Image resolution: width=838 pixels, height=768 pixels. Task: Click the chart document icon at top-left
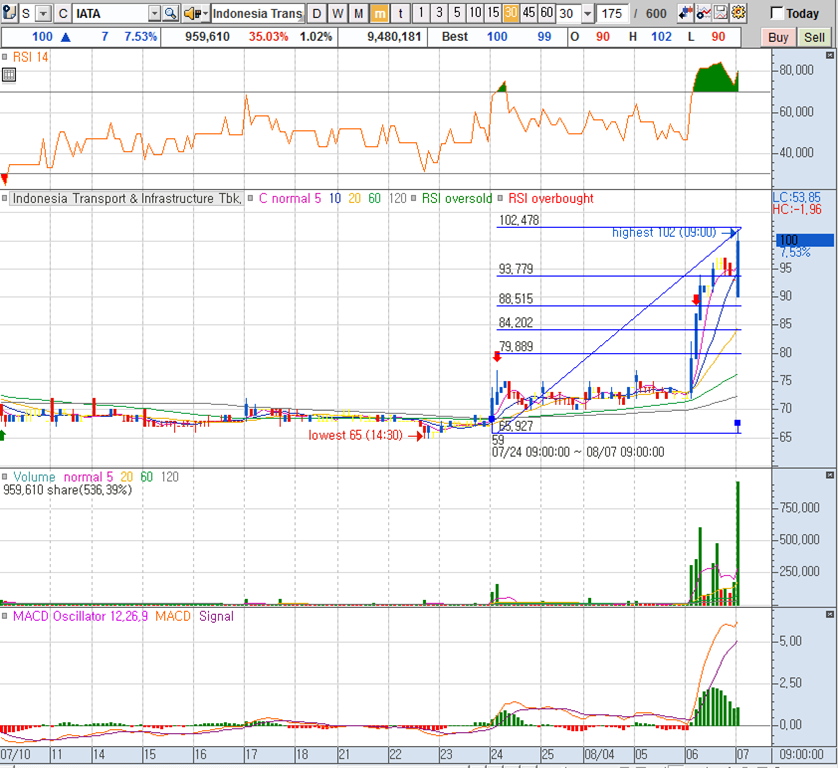point(9,13)
